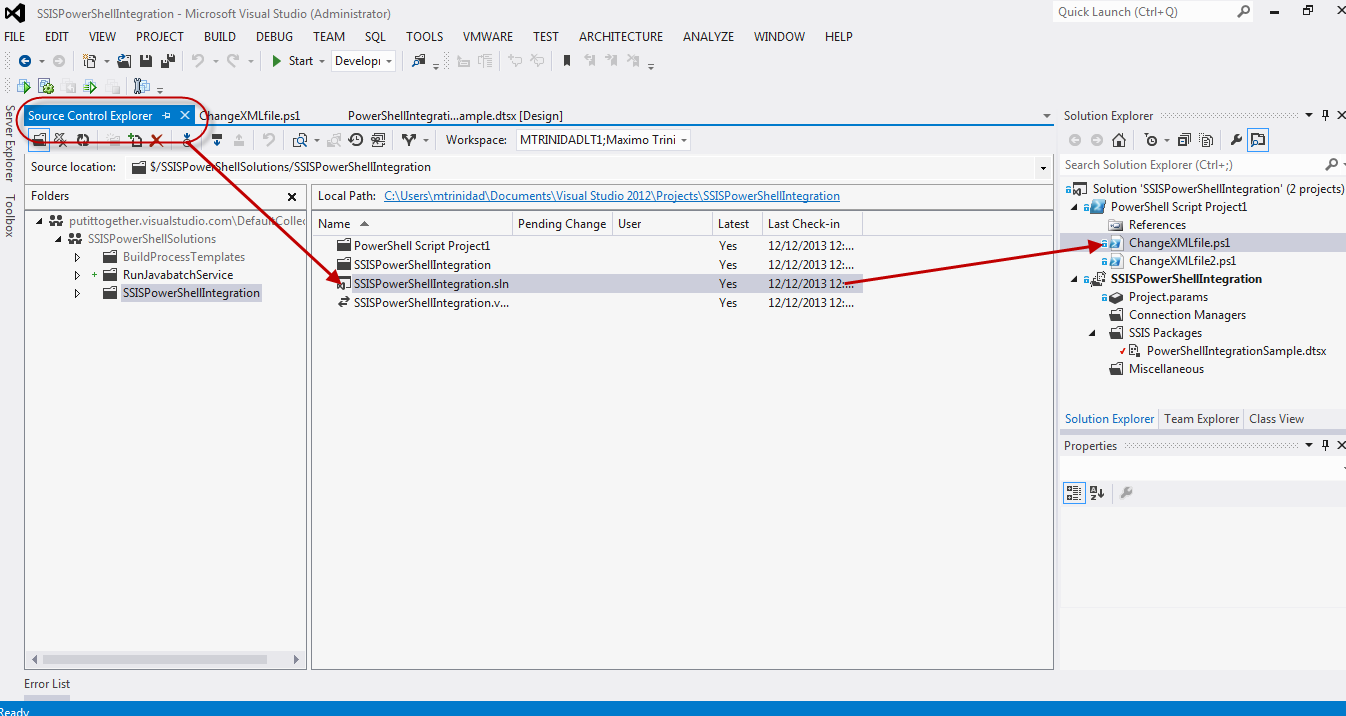
Task: Click the Last Check-in column header
Action: click(812, 224)
